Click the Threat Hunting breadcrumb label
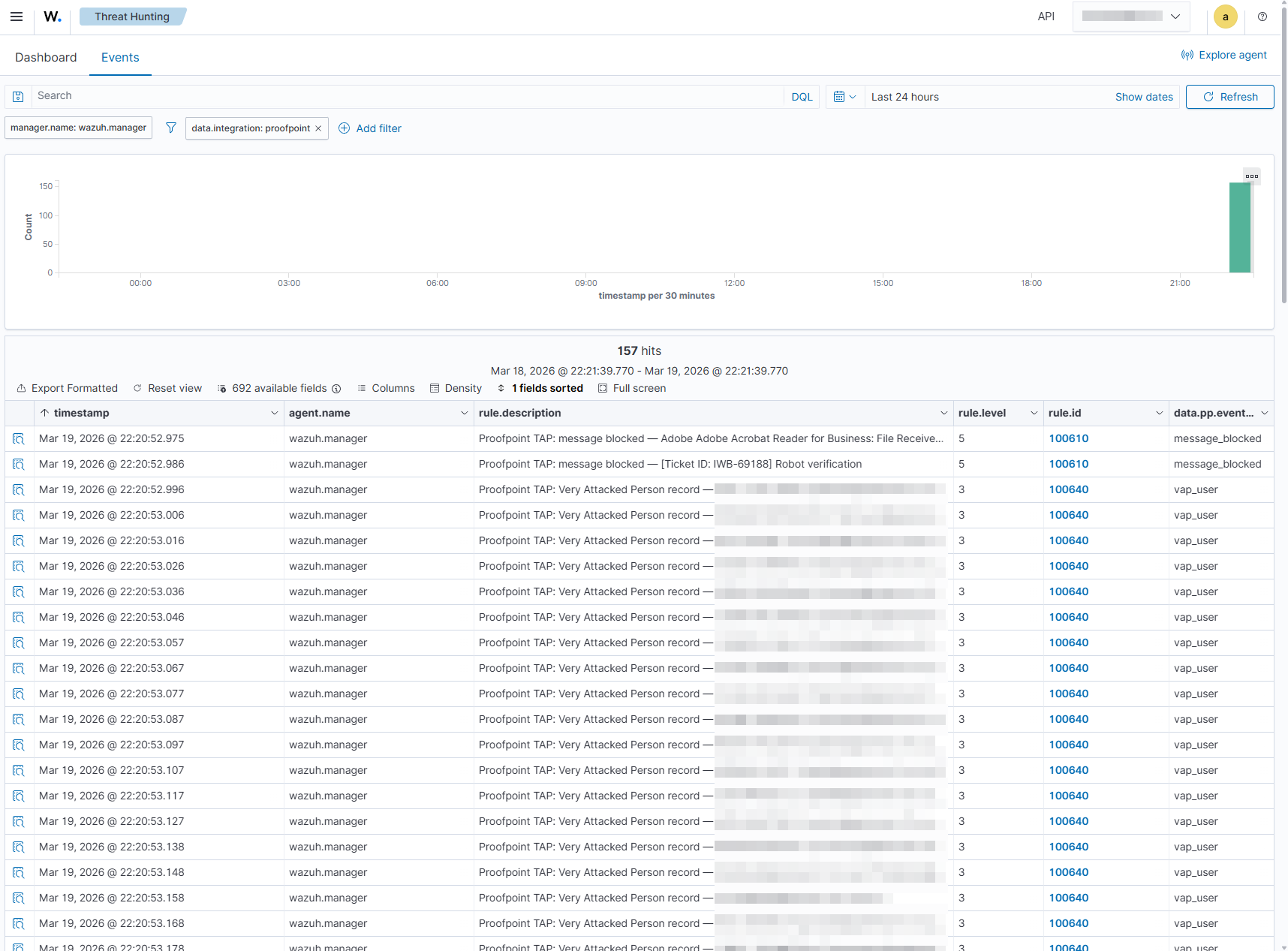The image size is (1288, 951). tap(132, 16)
